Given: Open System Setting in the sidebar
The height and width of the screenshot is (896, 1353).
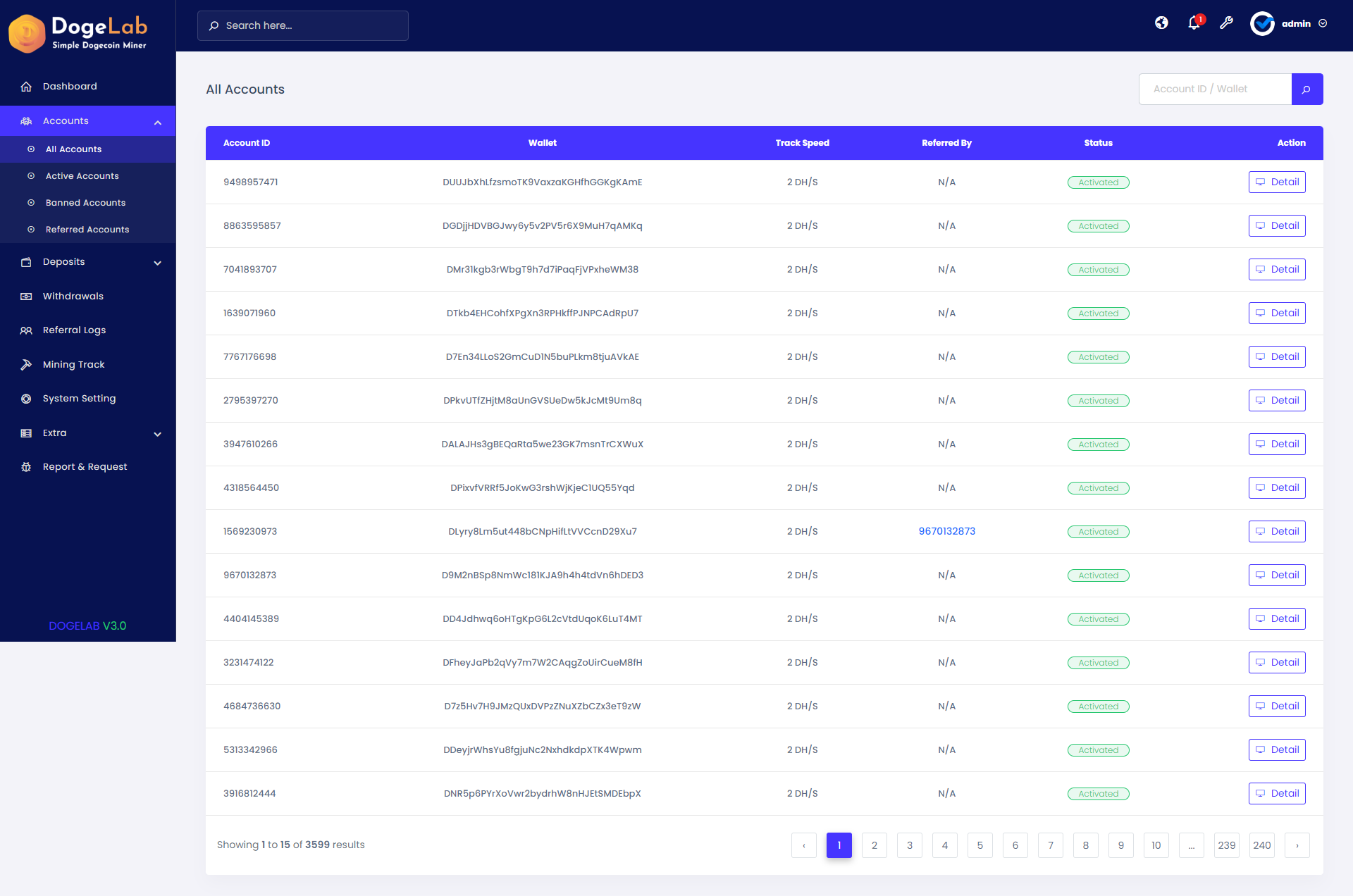Looking at the screenshot, I should [78, 398].
